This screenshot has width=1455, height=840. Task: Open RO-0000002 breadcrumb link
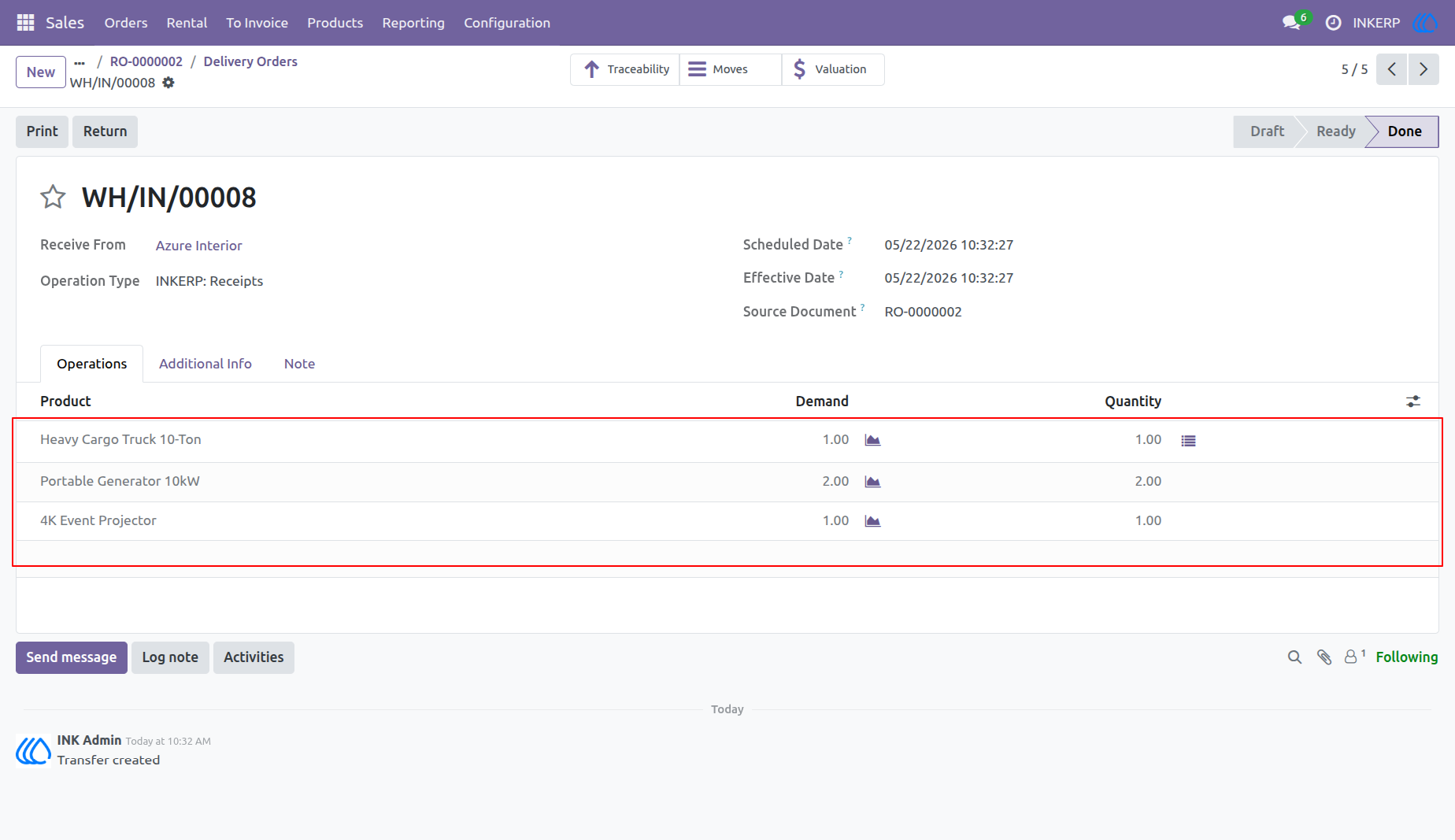(146, 61)
